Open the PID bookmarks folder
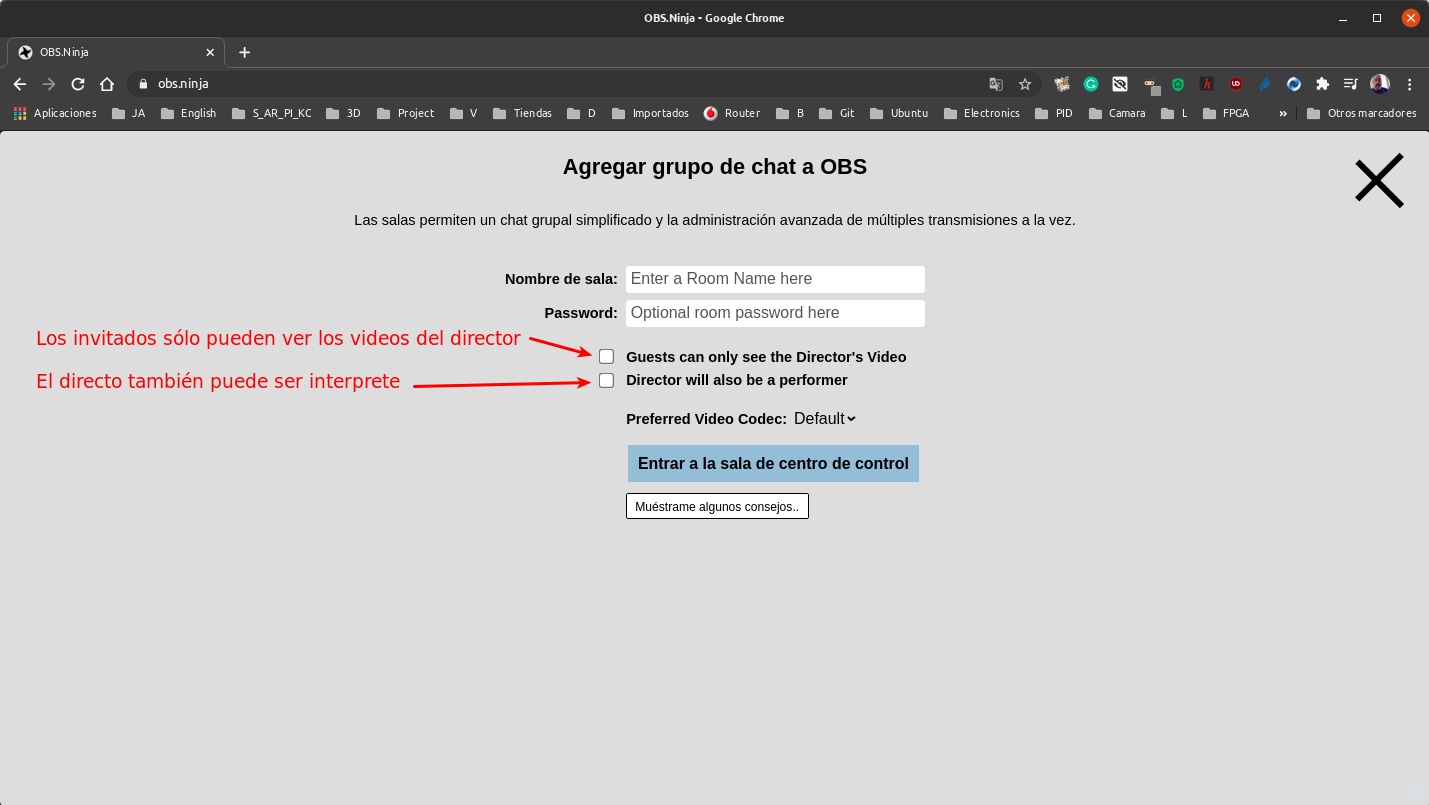This screenshot has height=805, width=1429. (1054, 113)
